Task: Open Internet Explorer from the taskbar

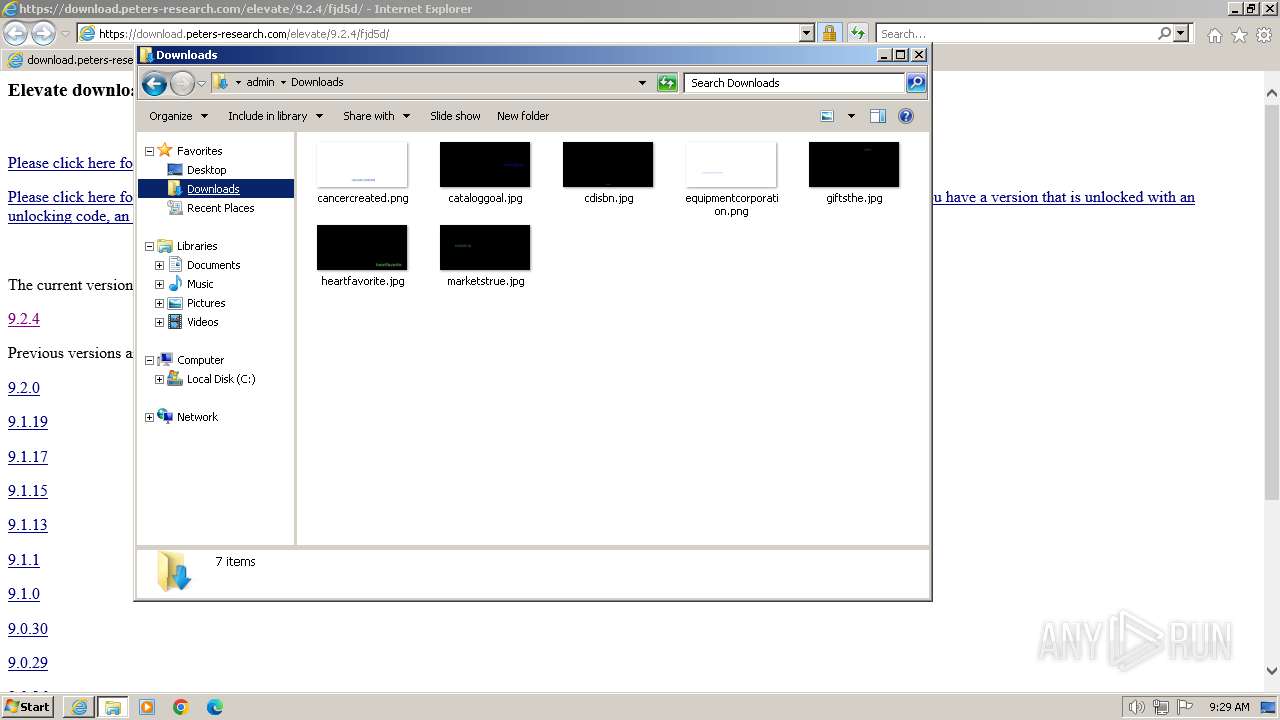Action: 79,707
